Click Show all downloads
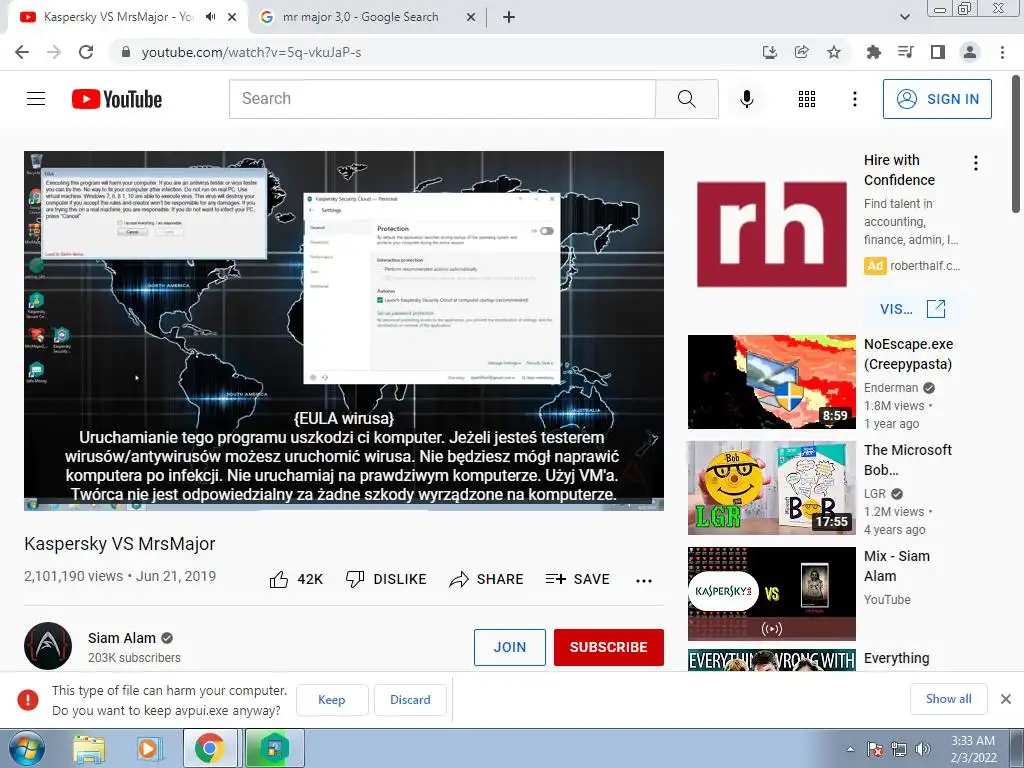Viewport: 1024px width, 768px height. pos(948,699)
